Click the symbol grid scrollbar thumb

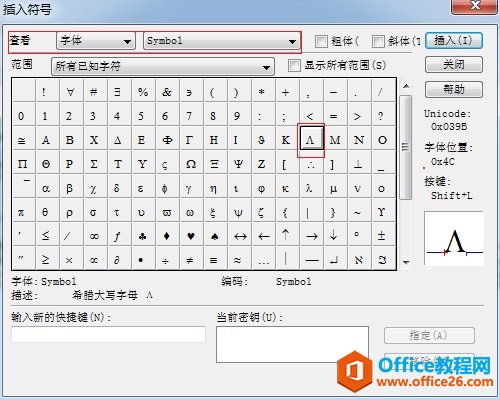pos(406,147)
